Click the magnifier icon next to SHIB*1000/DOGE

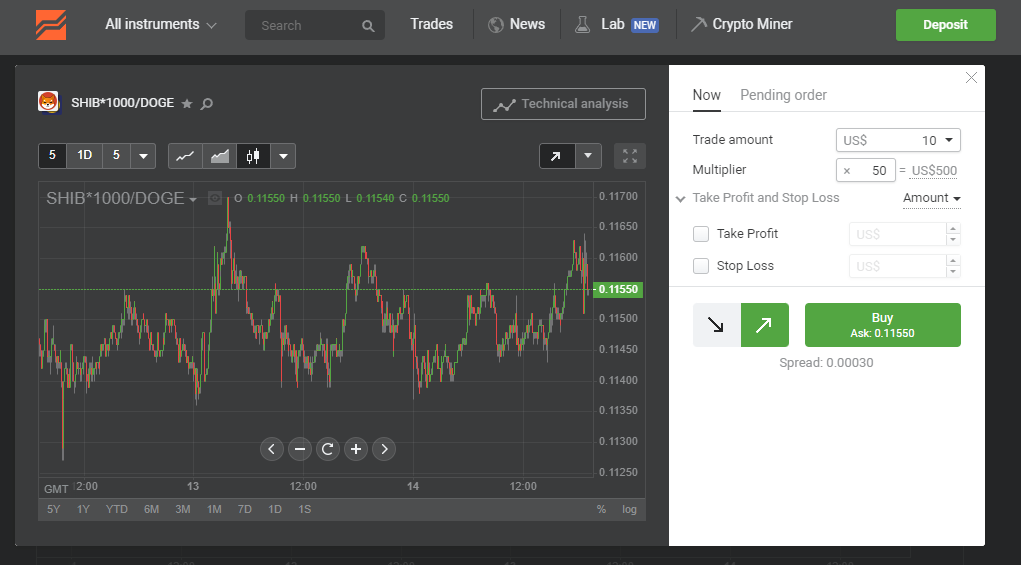206,103
